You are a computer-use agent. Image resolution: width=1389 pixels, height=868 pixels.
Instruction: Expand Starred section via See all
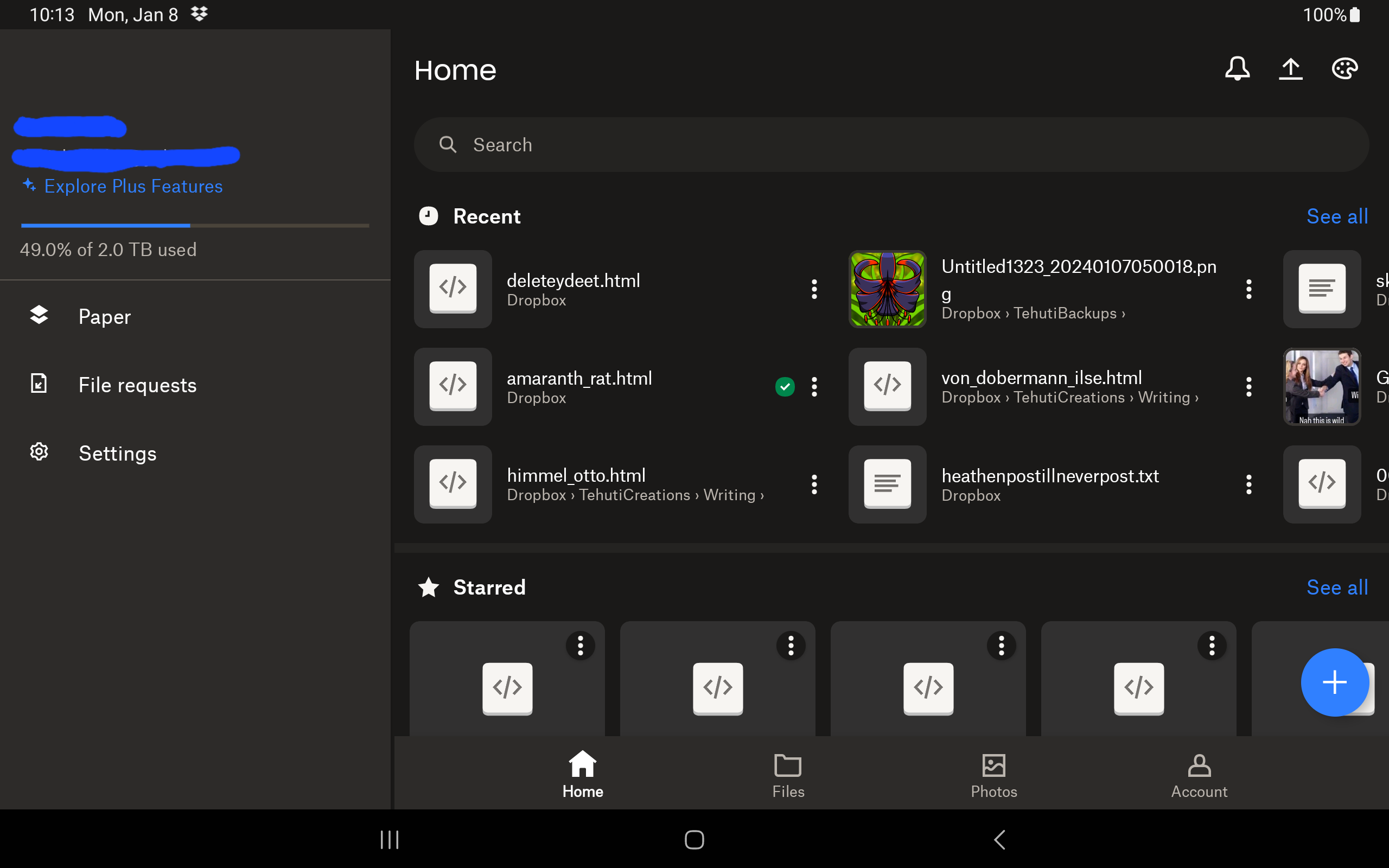(1337, 587)
